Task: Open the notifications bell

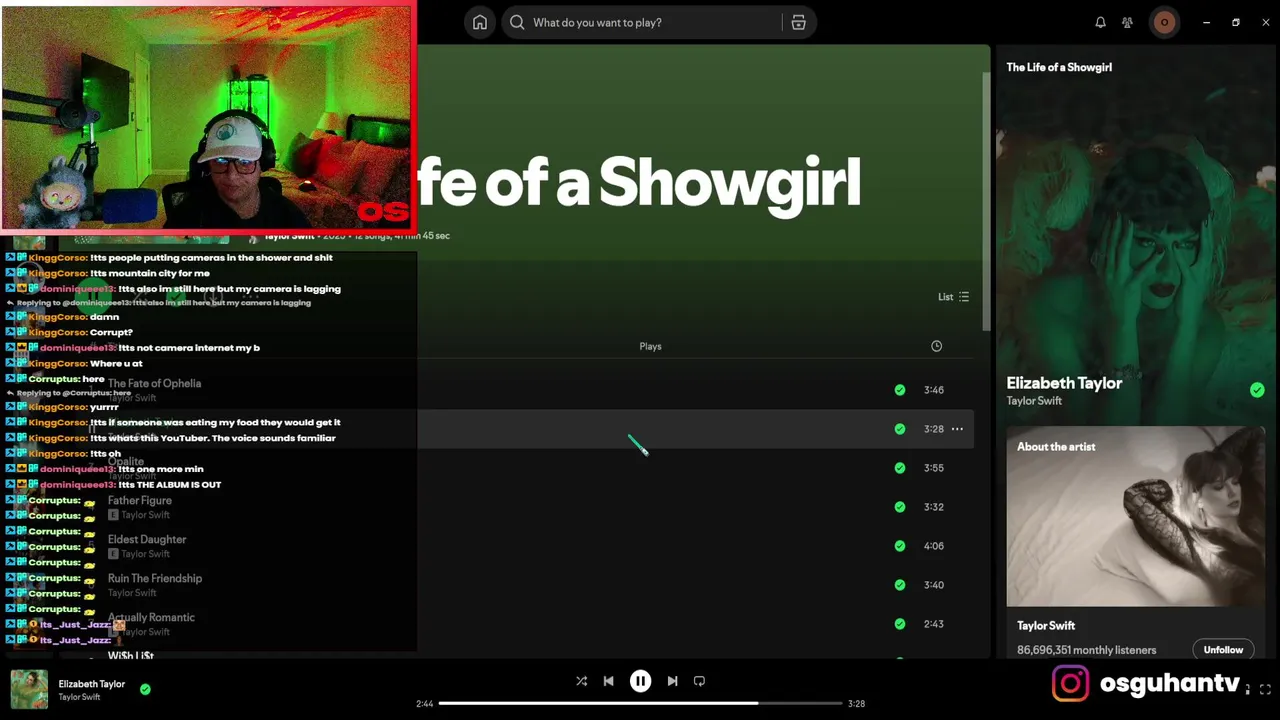Action: [x=1100, y=22]
